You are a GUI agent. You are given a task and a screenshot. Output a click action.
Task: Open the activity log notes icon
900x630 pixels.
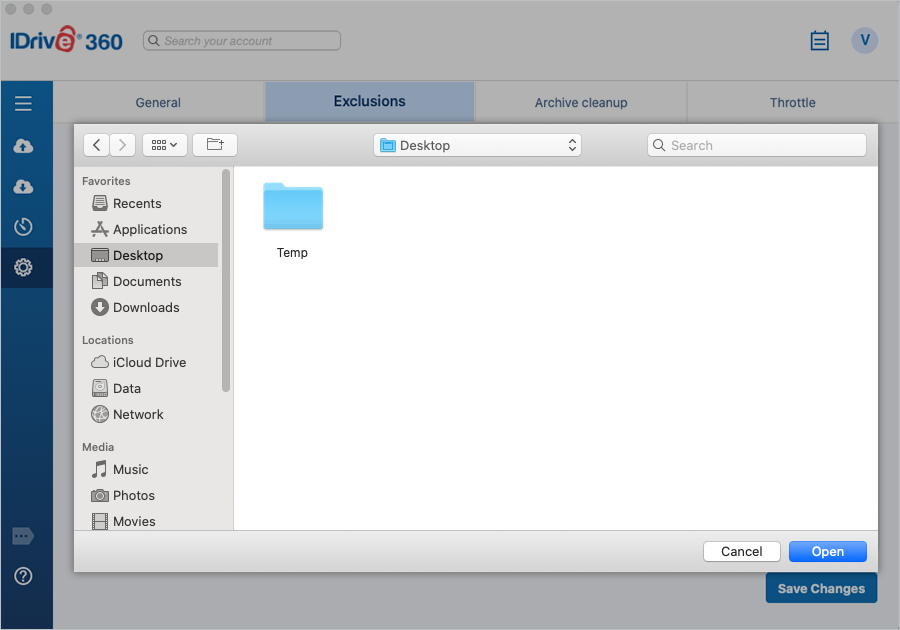coord(819,41)
